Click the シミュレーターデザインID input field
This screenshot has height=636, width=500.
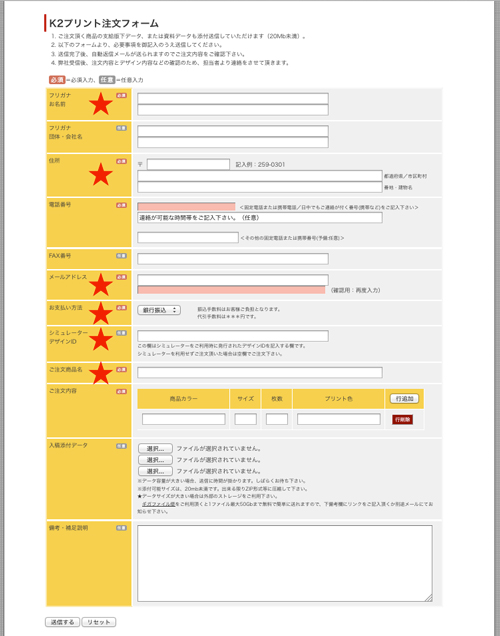(x=233, y=336)
